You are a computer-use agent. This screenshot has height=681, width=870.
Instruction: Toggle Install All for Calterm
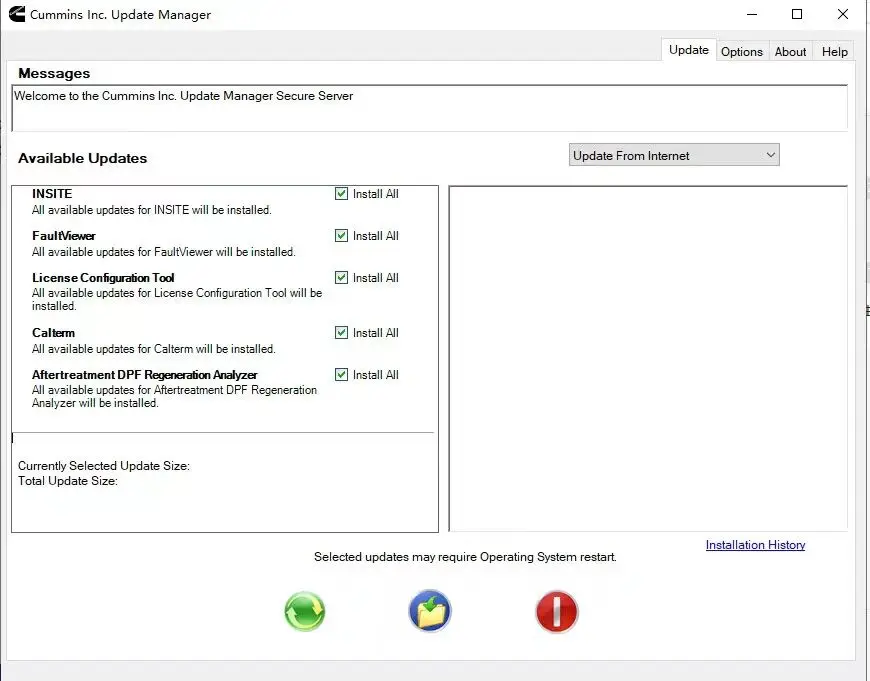pyautogui.click(x=341, y=332)
